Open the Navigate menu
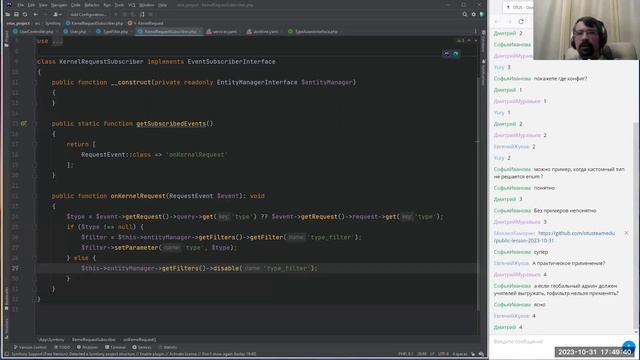The height and width of the screenshot is (360, 640). tap(59, 5)
